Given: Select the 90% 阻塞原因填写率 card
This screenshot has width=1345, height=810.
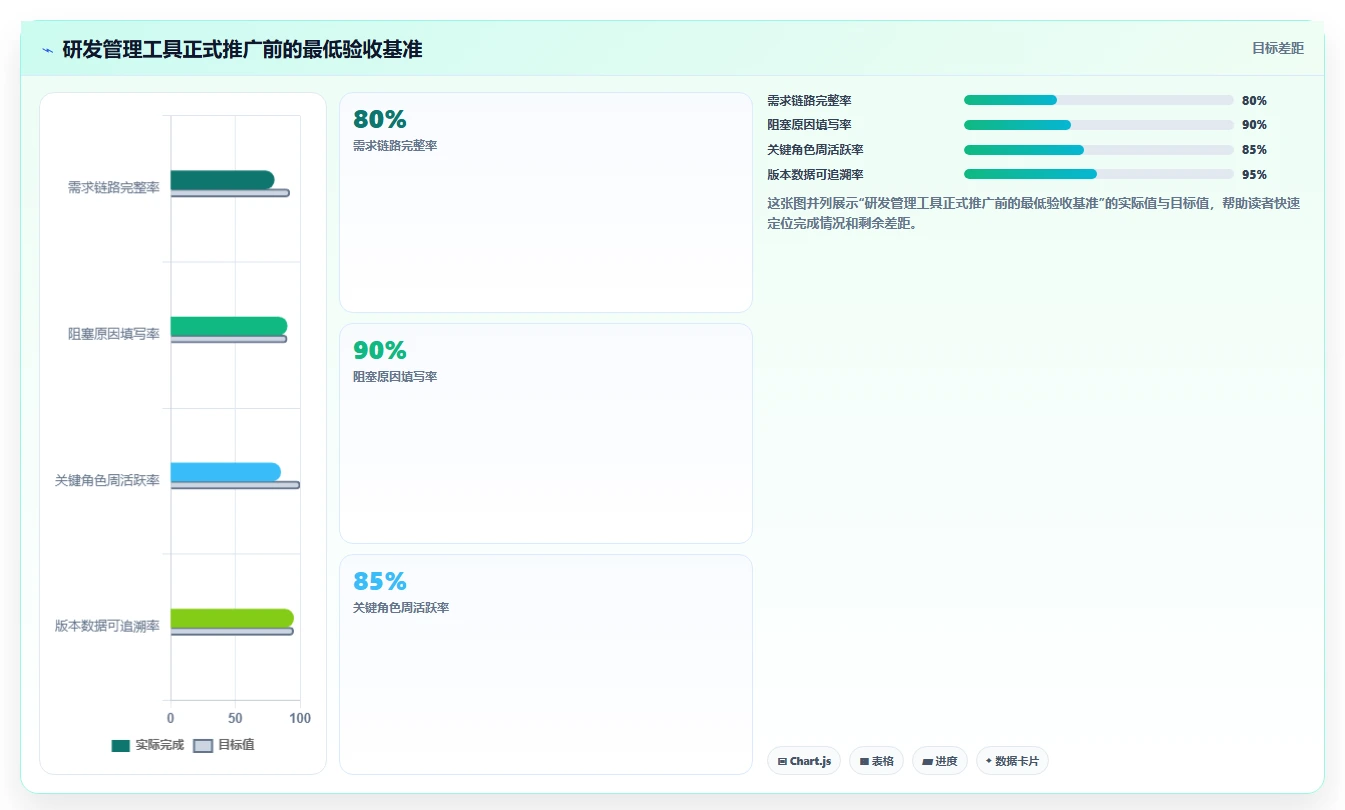Looking at the screenshot, I should [546, 433].
